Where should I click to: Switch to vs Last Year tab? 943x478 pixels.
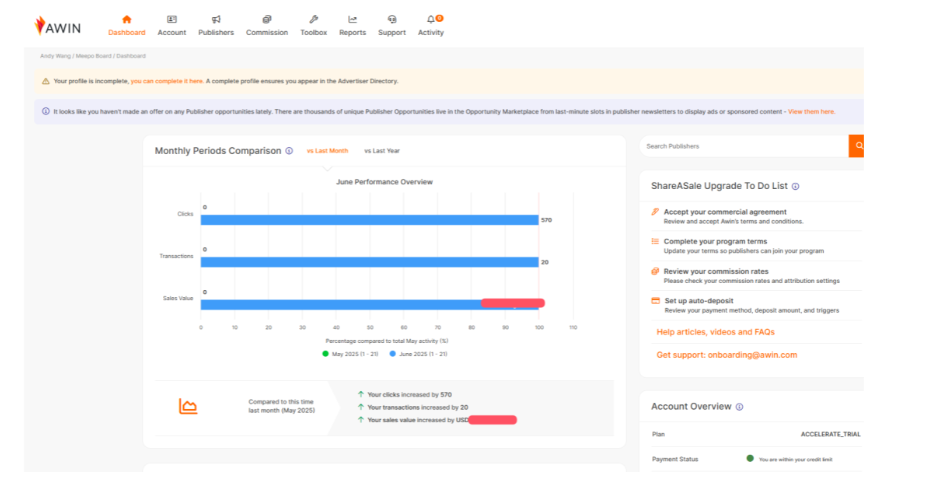point(382,151)
